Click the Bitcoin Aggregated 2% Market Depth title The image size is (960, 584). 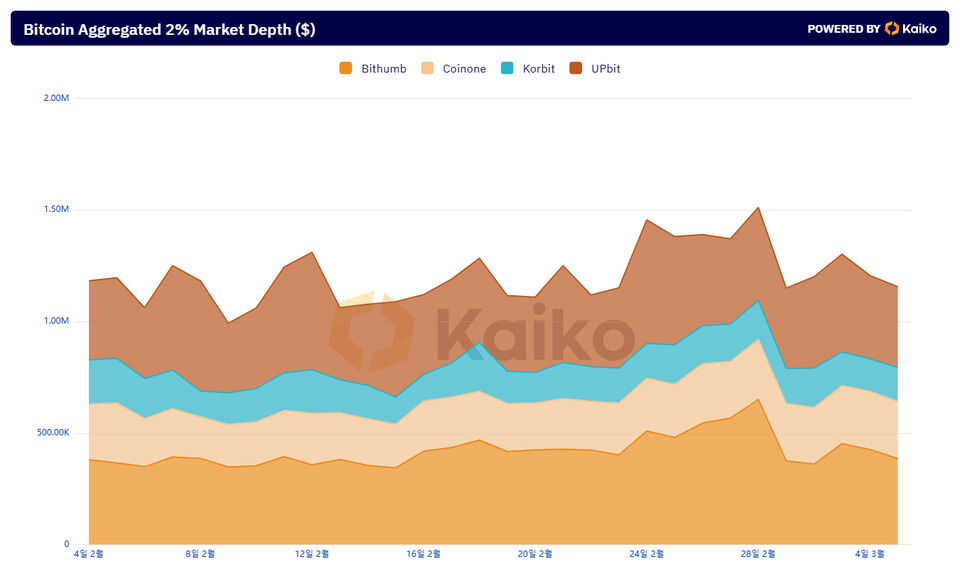pos(169,29)
